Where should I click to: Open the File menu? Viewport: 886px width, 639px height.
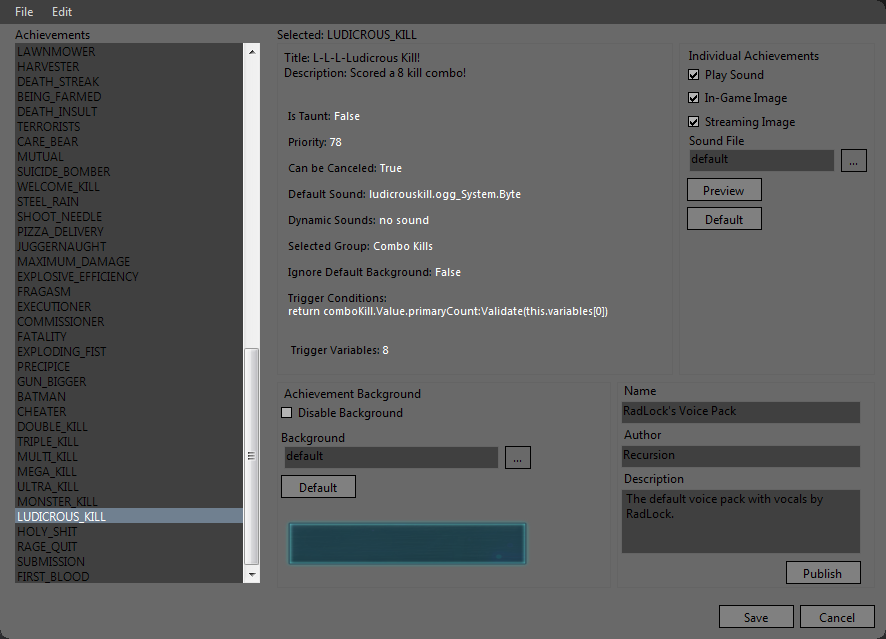24,12
